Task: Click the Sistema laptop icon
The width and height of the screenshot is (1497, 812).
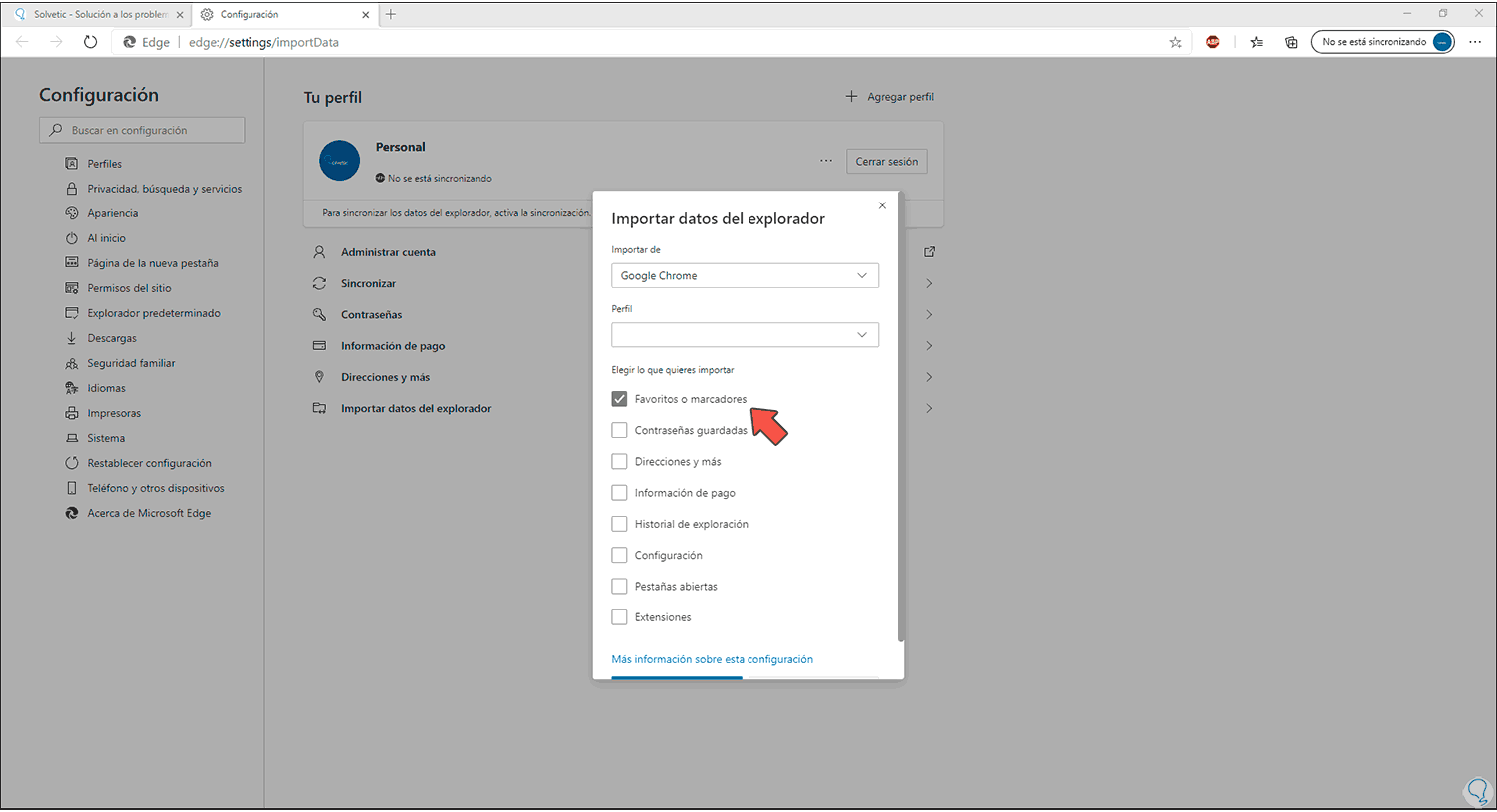Action: 71,438
